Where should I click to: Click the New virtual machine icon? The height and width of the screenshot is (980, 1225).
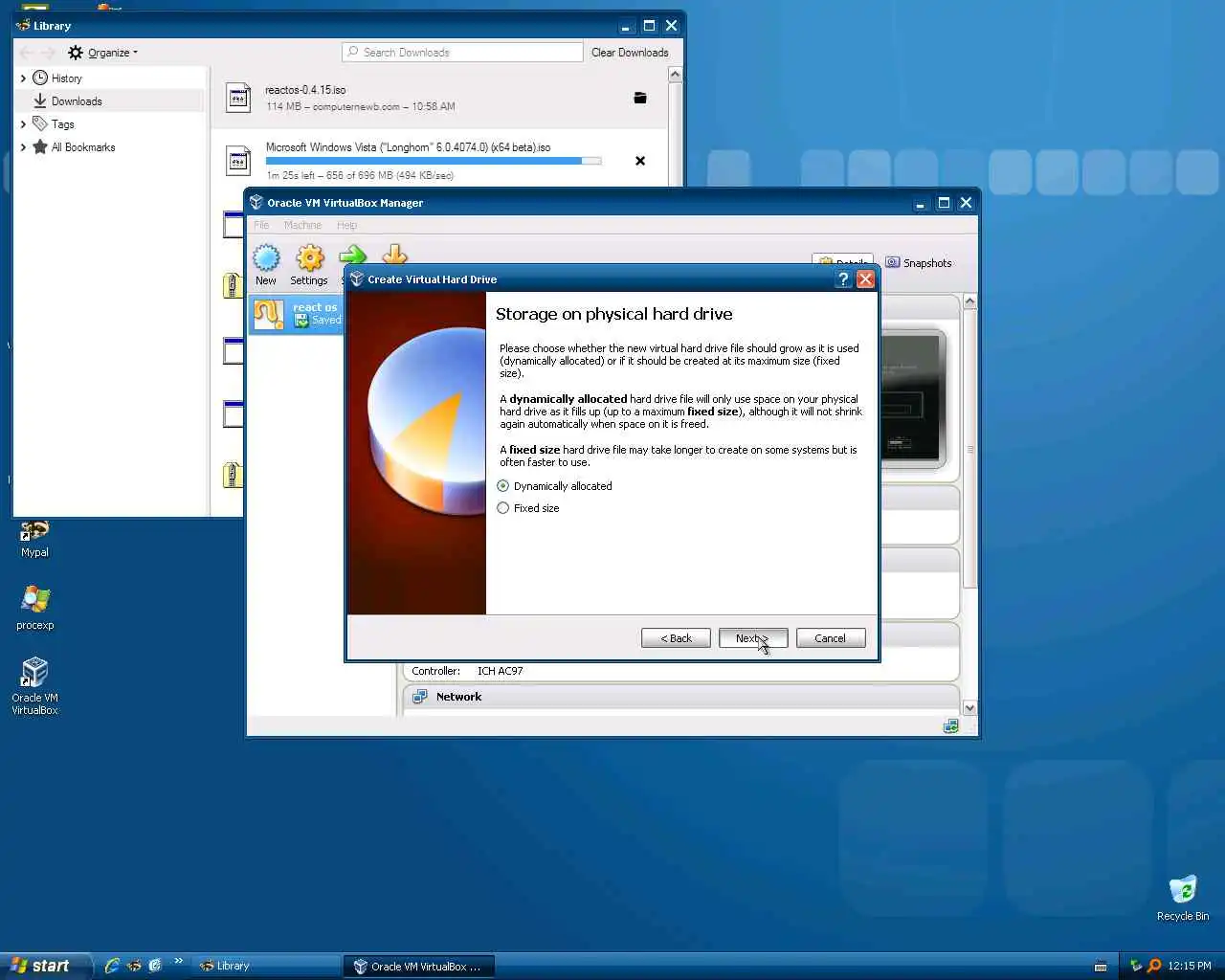pyautogui.click(x=266, y=258)
